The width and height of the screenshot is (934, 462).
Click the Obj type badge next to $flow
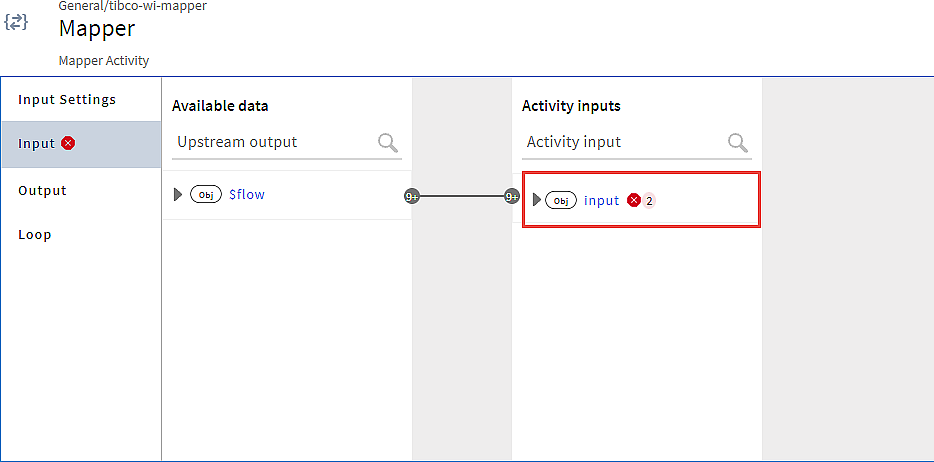click(x=206, y=194)
